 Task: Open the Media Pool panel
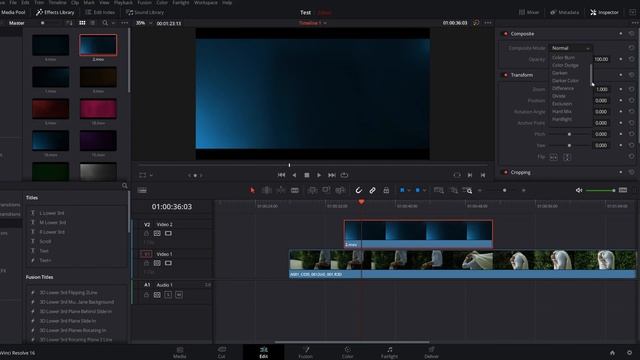[13, 12]
